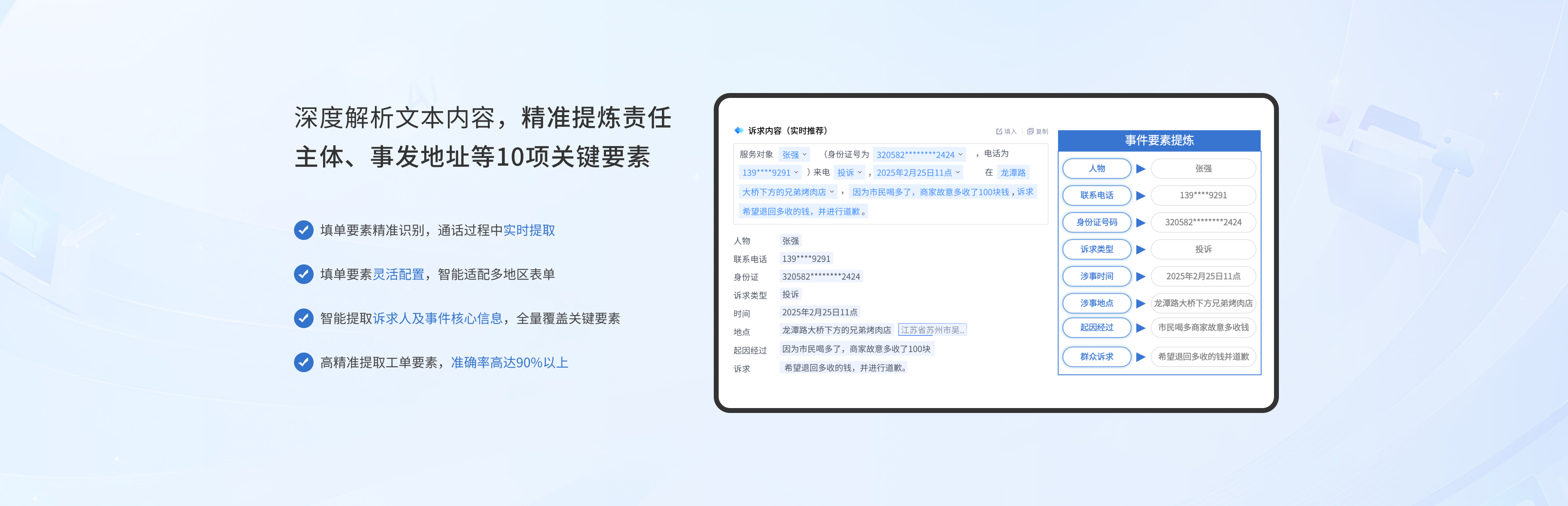Open the phone 139****9291 dropdown
This screenshot has width=1568, height=506.
point(770,173)
